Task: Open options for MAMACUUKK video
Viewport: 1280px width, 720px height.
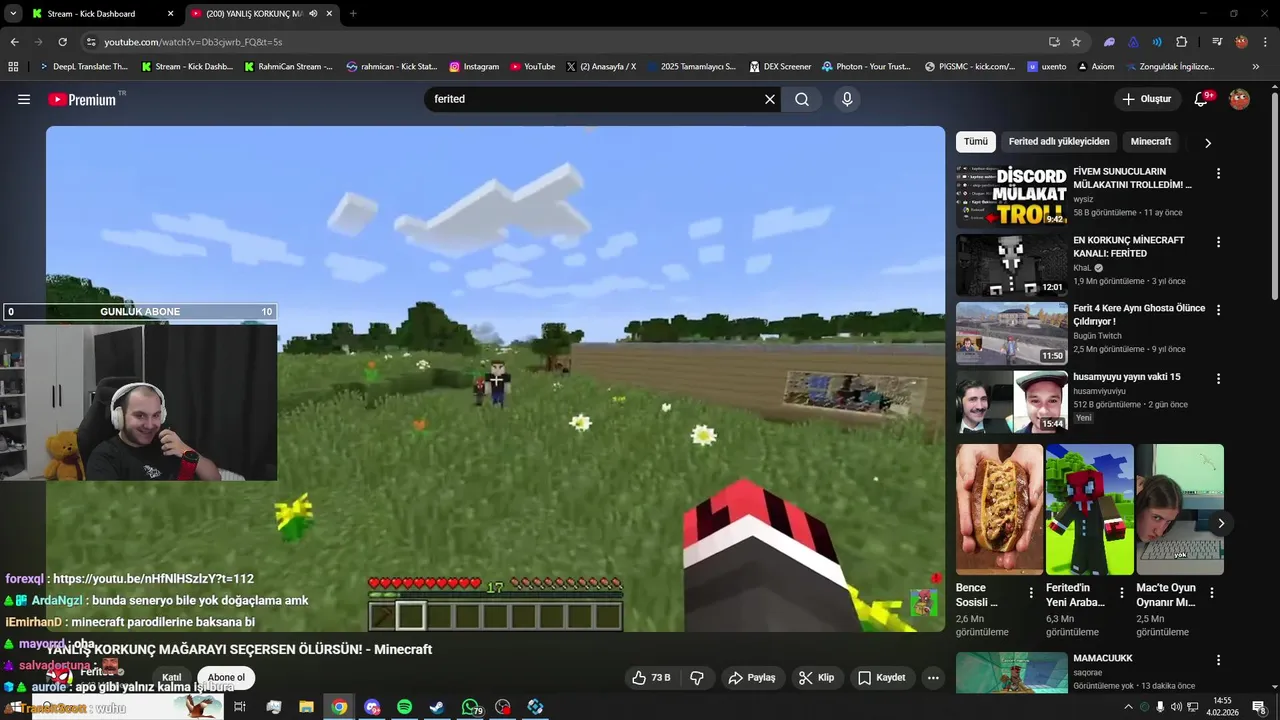Action: click(x=1218, y=660)
